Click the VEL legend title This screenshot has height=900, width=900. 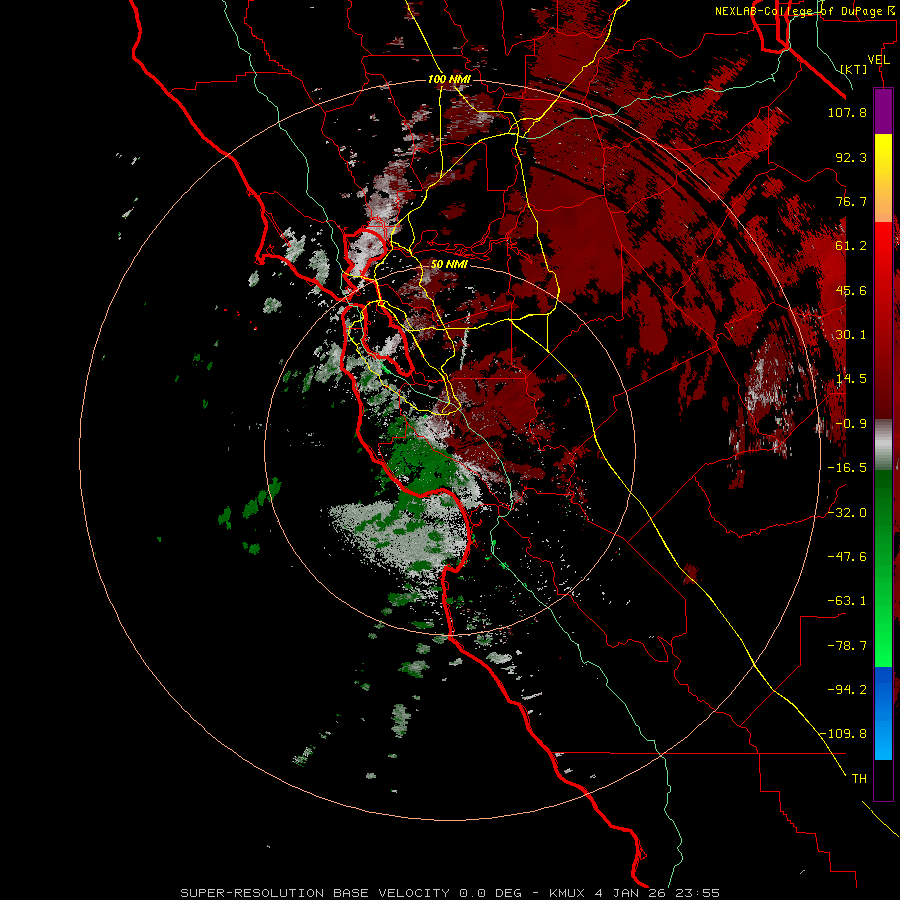point(878,60)
